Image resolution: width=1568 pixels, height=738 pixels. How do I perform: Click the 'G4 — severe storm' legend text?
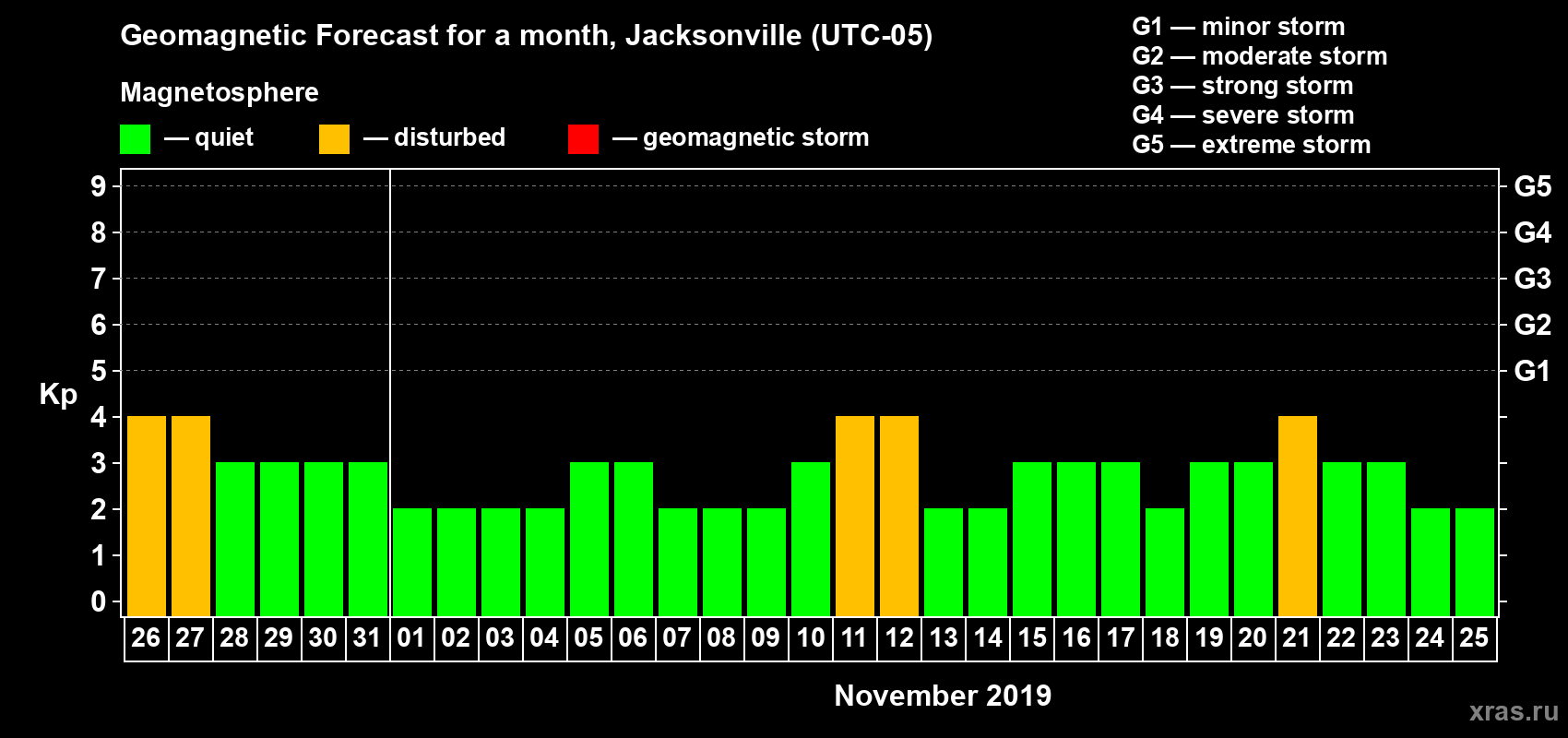coord(1243,115)
